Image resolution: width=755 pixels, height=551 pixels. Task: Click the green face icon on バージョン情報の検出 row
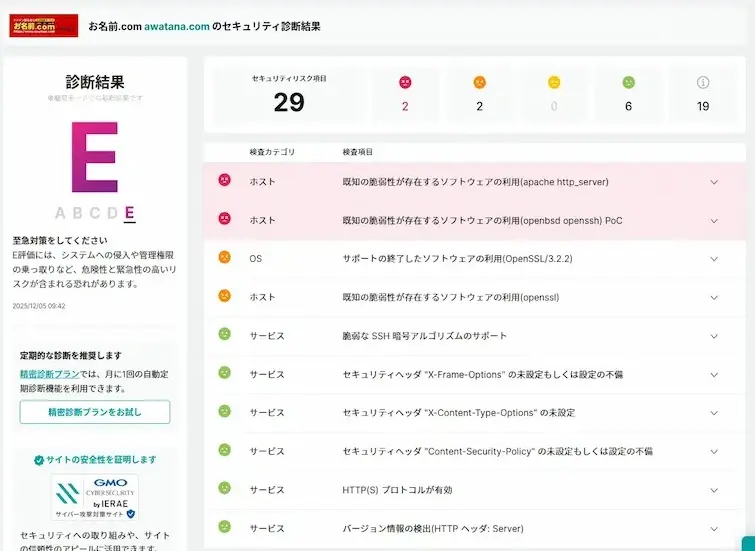coord(224,527)
